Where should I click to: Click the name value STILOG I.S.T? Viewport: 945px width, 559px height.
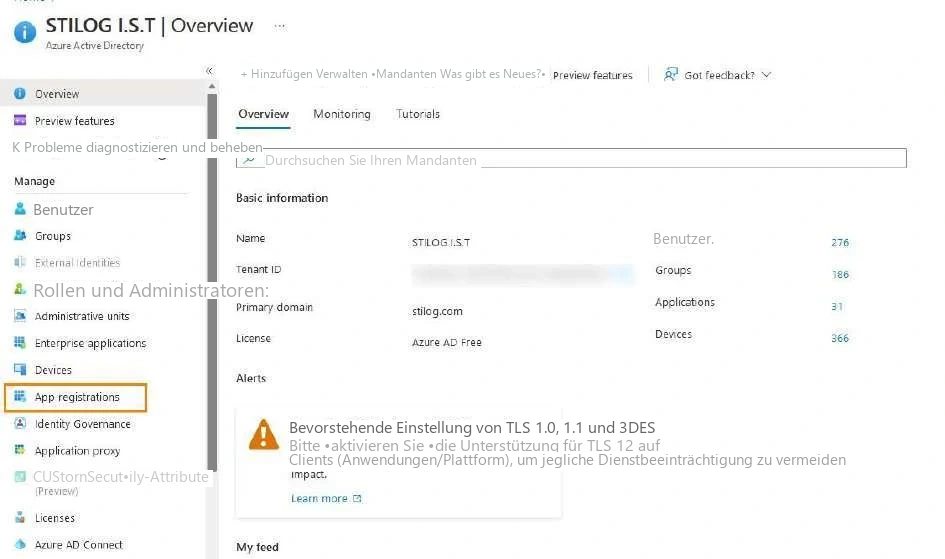coord(441,242)
